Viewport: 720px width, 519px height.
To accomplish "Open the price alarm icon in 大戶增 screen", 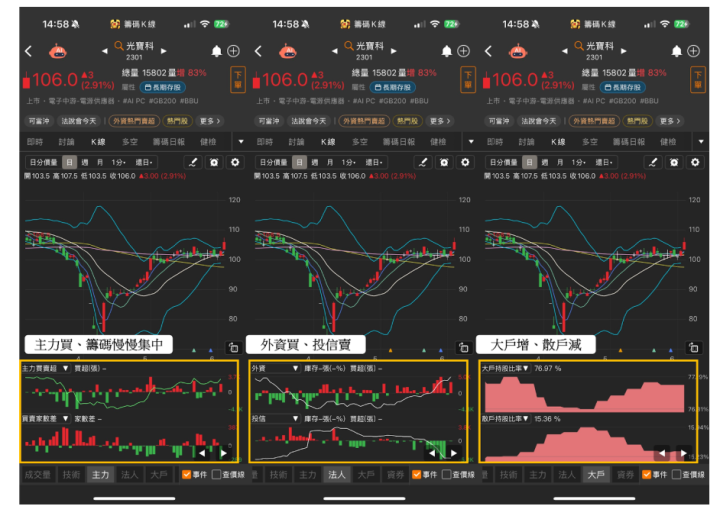I will pos(674,162).
